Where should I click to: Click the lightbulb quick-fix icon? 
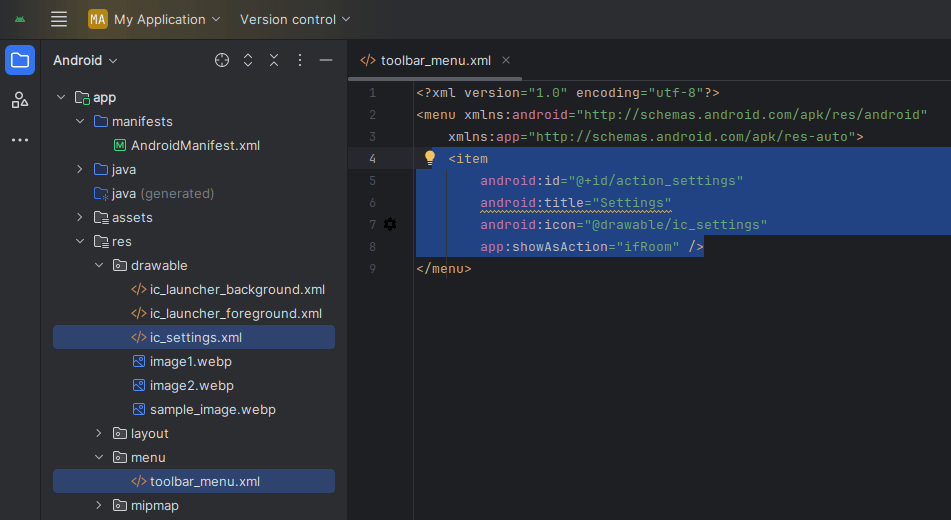coord(430,158)
